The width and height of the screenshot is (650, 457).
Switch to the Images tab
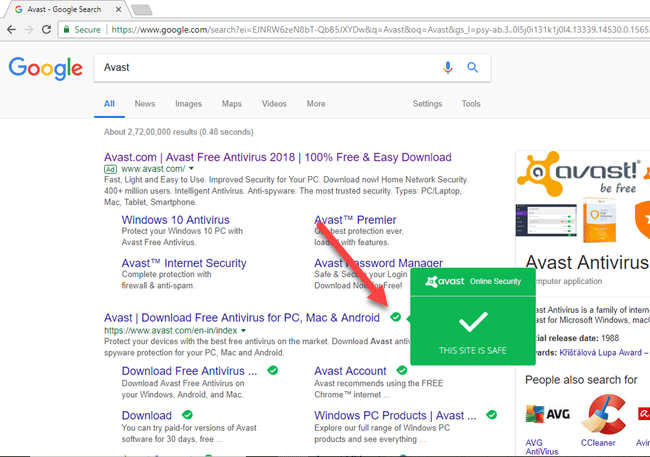pos(188,104)
